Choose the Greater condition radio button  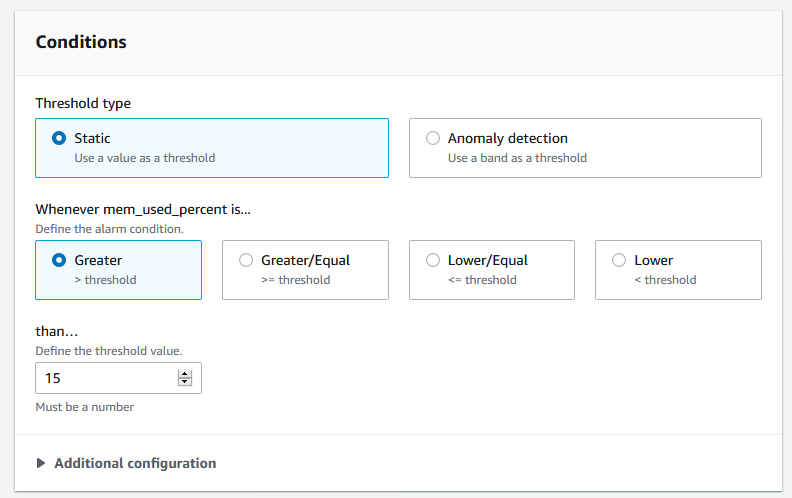pos(59,260)
